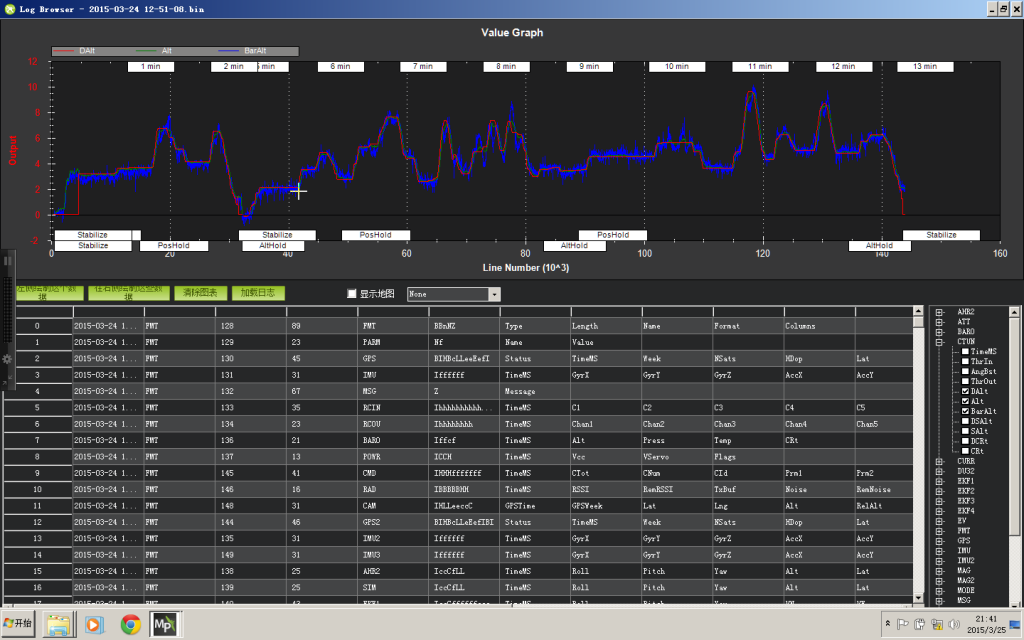The height and width of the screenshot is (640, 1024).
Task: Select row header 10 in the table
Action: tap(37, 489)
